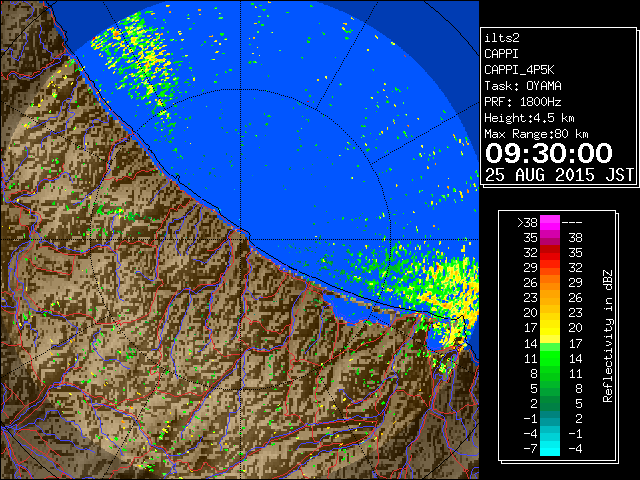Click the radar center where range lines cross
The image size is (640, 480).
coord(241,239)
